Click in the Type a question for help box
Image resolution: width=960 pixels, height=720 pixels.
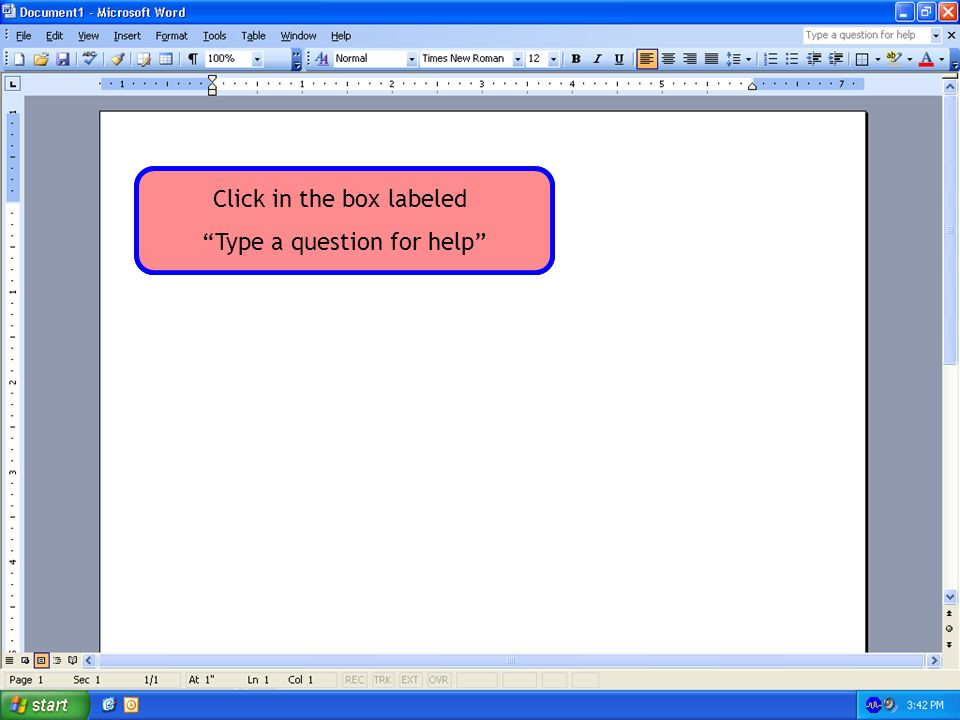pos(866,36)
